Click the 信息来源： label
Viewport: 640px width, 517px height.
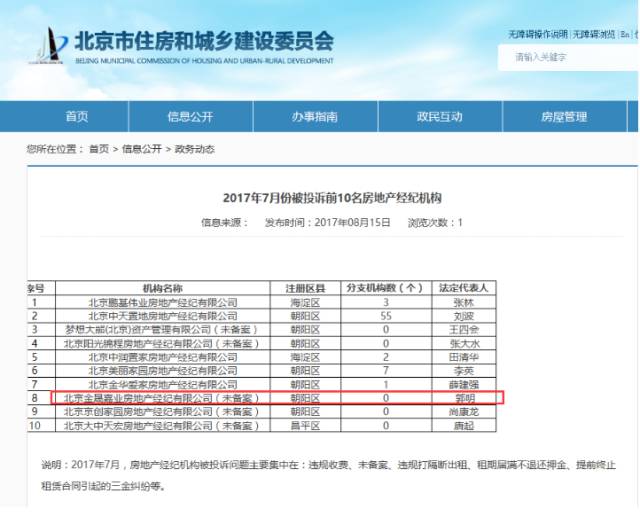coord(225,223)
